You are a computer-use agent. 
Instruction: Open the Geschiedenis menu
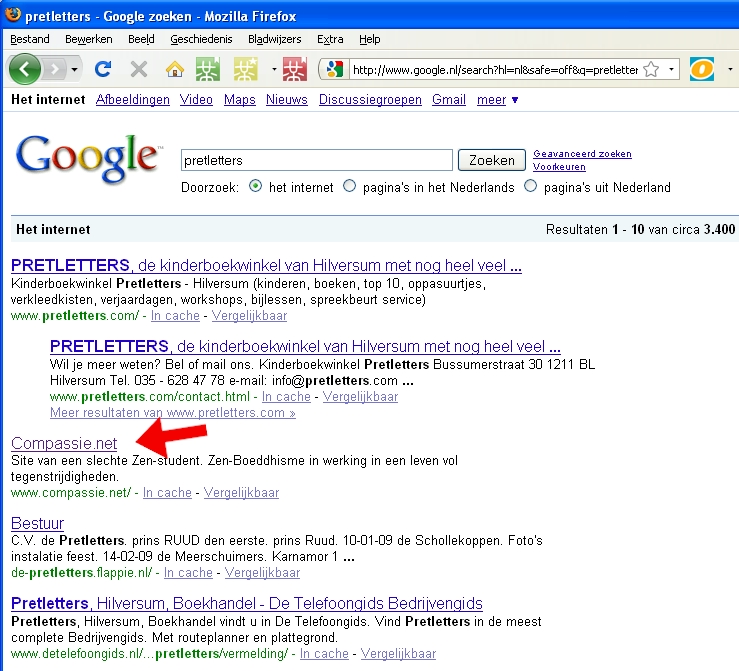pyautogui.click(x=201, y=39)
